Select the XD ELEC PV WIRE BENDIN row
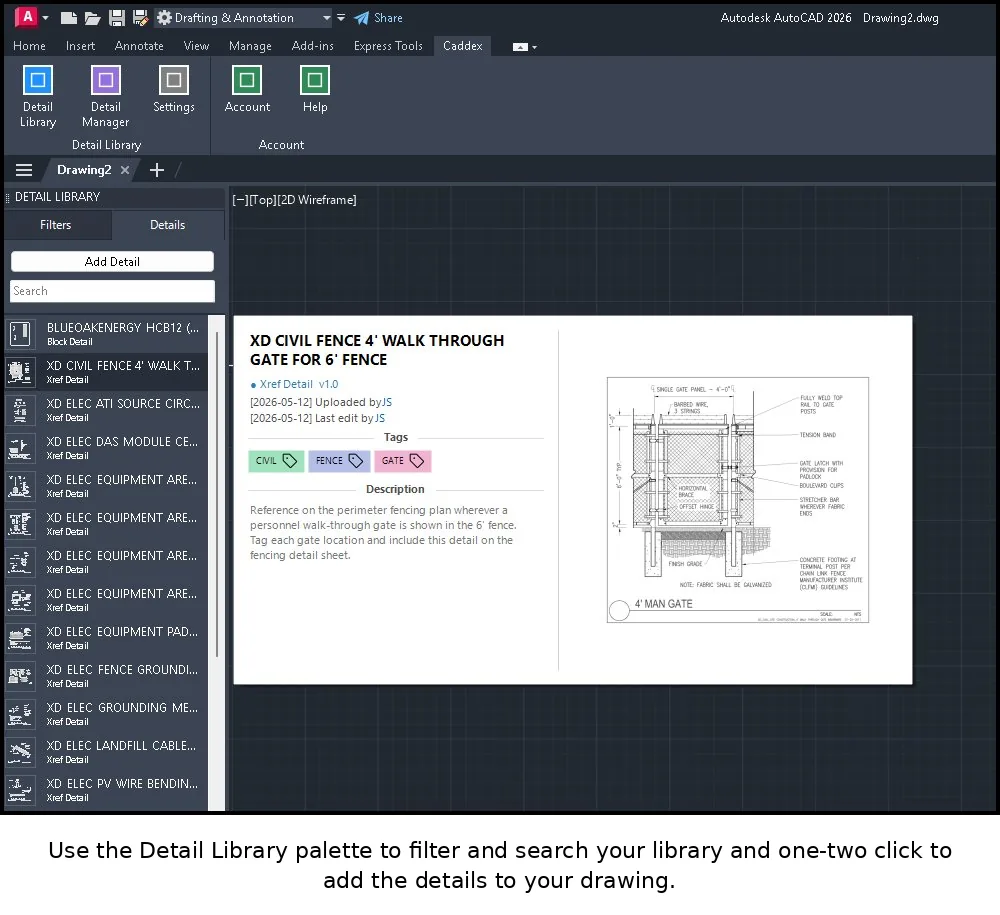The height and width of the screenshot is (915, 1000). (107, 789)
